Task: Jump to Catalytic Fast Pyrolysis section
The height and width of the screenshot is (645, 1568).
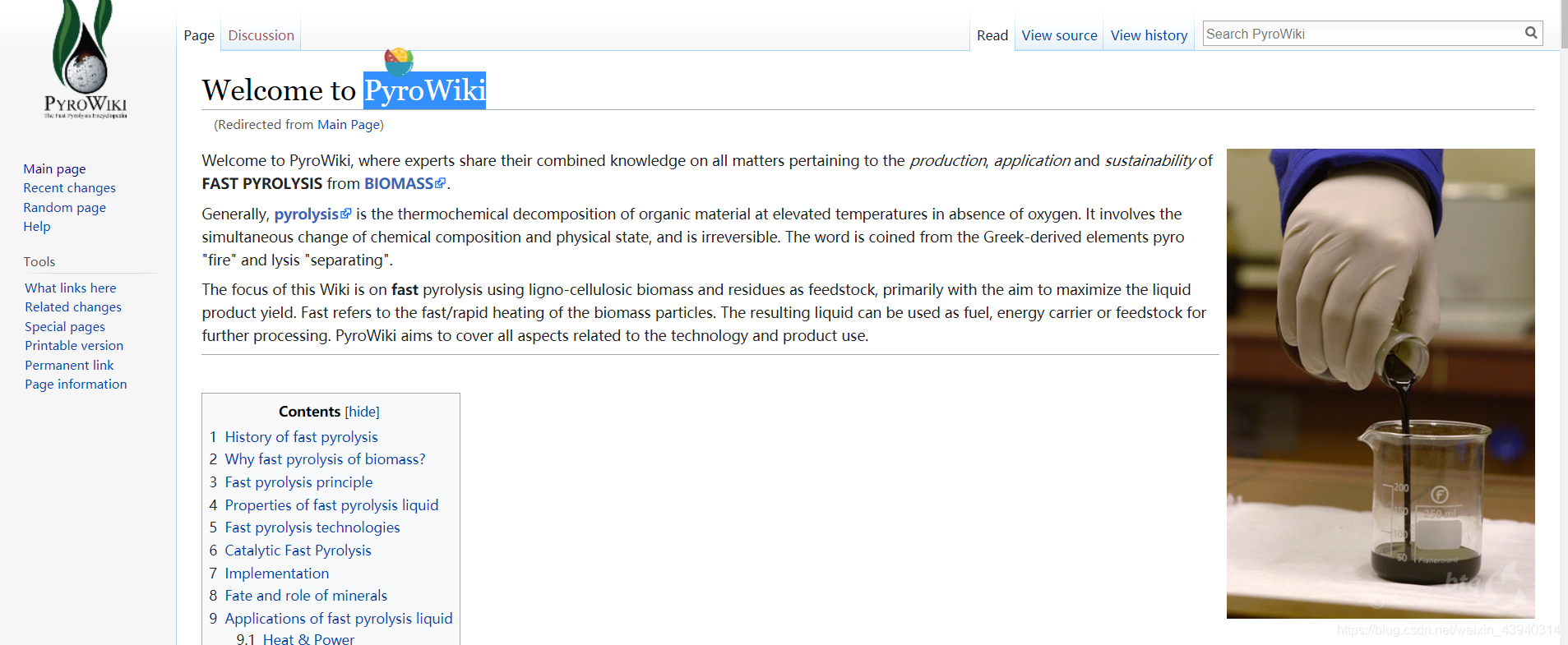Action: point(298,551)
